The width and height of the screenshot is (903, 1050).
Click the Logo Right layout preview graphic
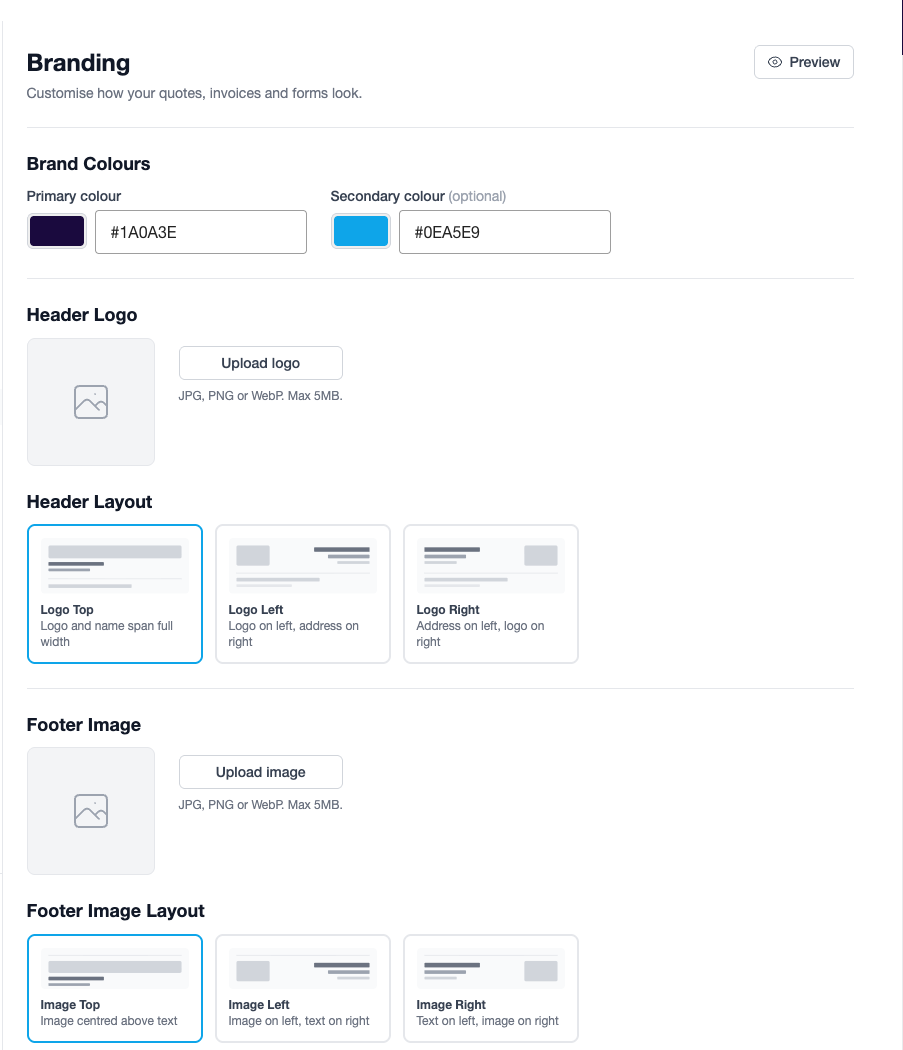pos(491,566)
